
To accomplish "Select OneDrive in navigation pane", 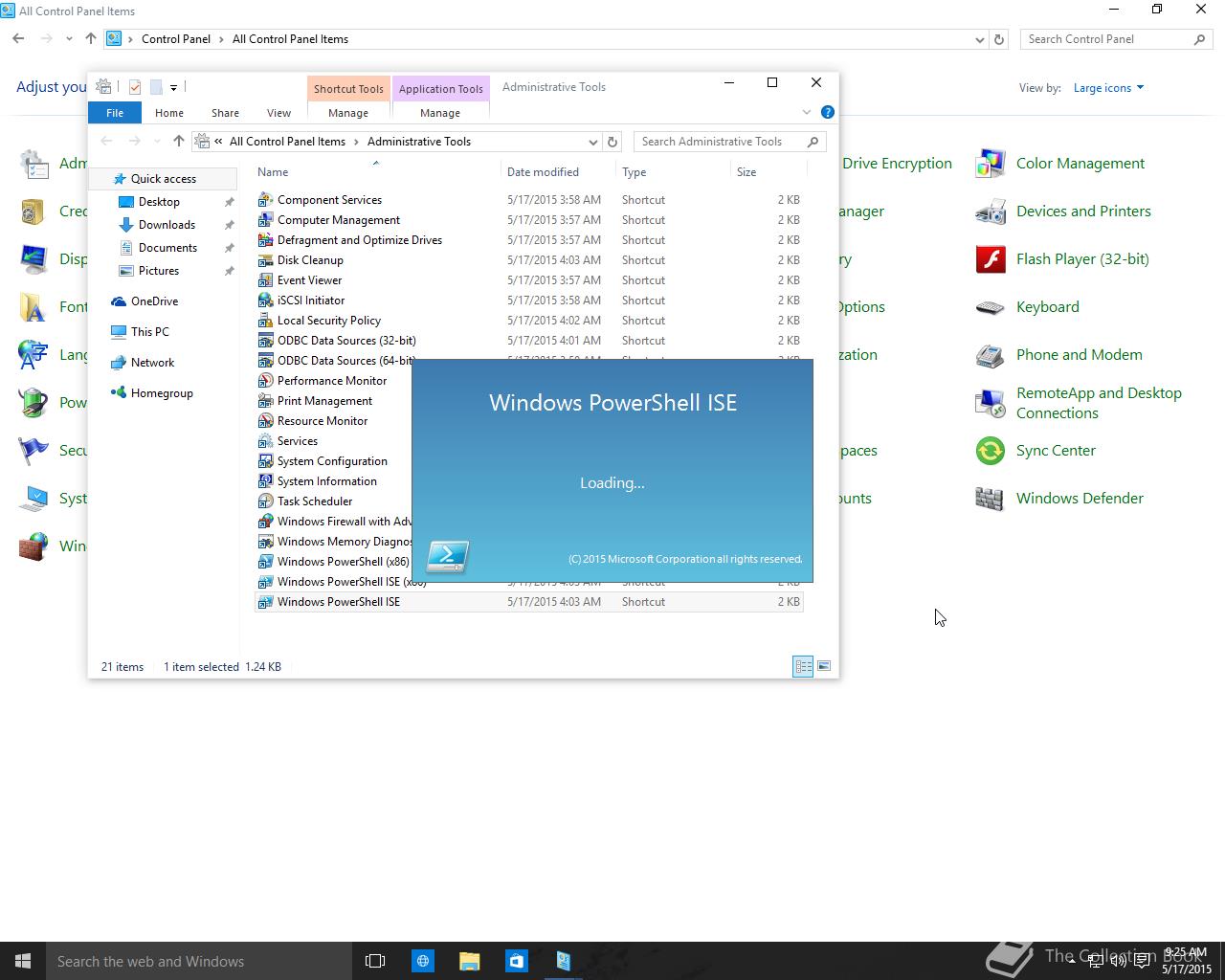I will pos(154,301).
